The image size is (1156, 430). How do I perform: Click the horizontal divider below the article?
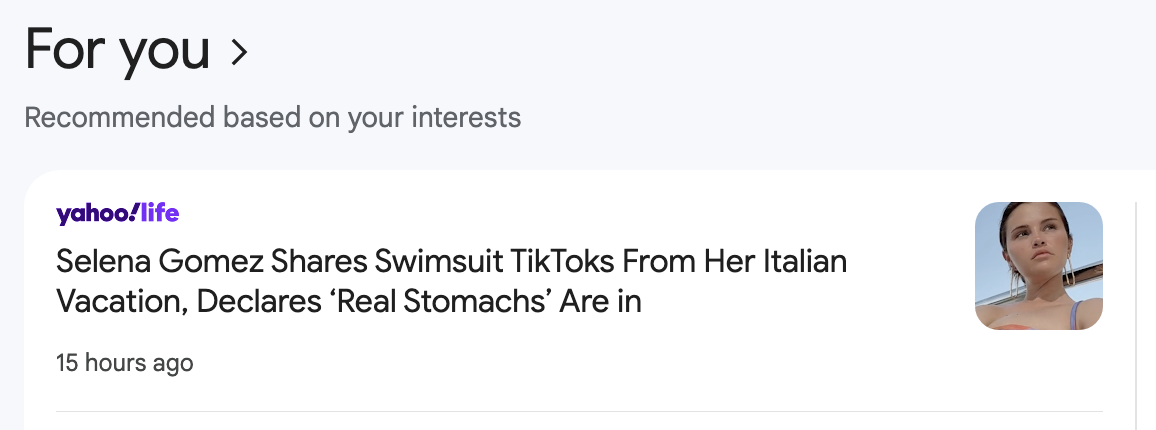coord(579,411)
